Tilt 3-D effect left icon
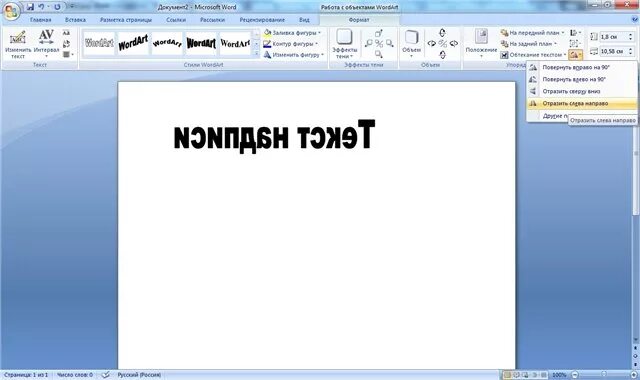This screenshot has height=380, width=640. (x=431, y=44)
